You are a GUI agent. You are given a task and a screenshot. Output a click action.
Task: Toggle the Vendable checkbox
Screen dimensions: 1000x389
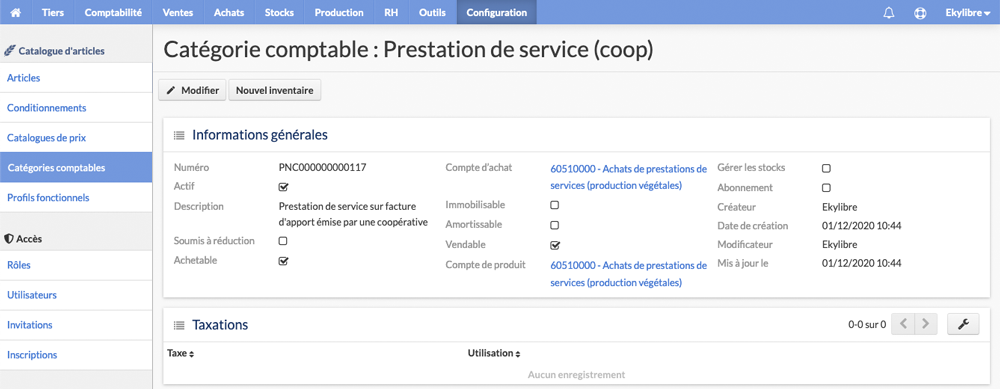[555, 245]
